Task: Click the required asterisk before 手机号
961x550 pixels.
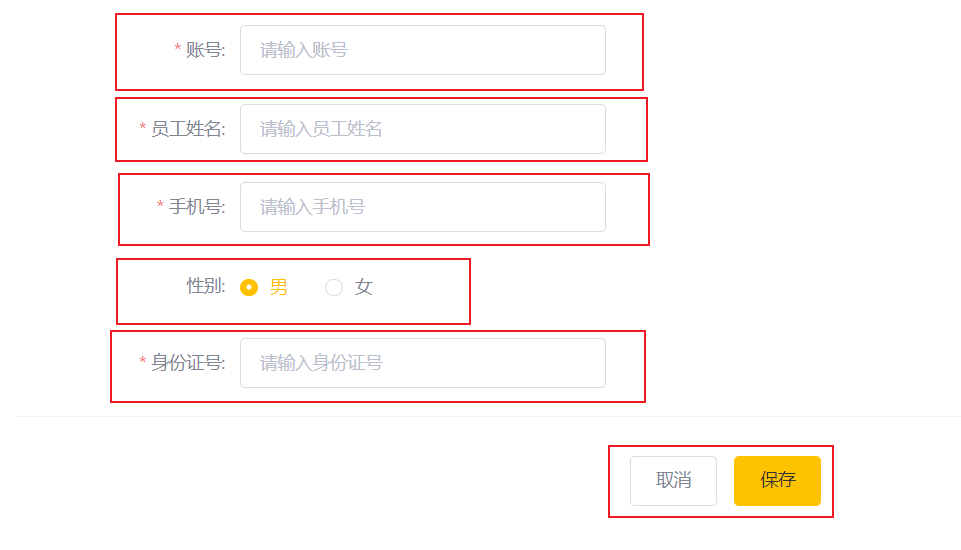Action: click(160, 205)
